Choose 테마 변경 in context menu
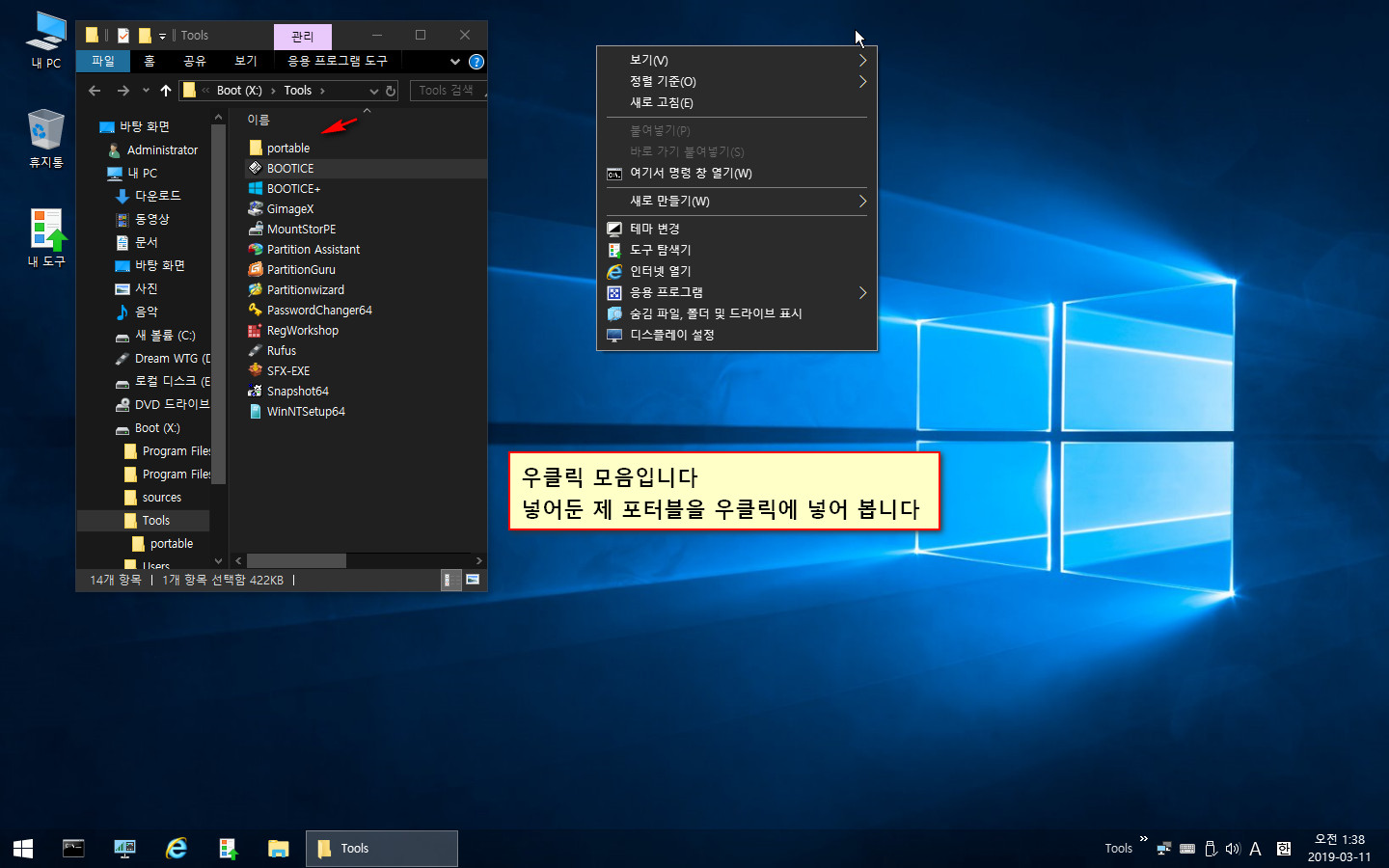Viewport: 1389px width, 868px height. tap(737, 229)
